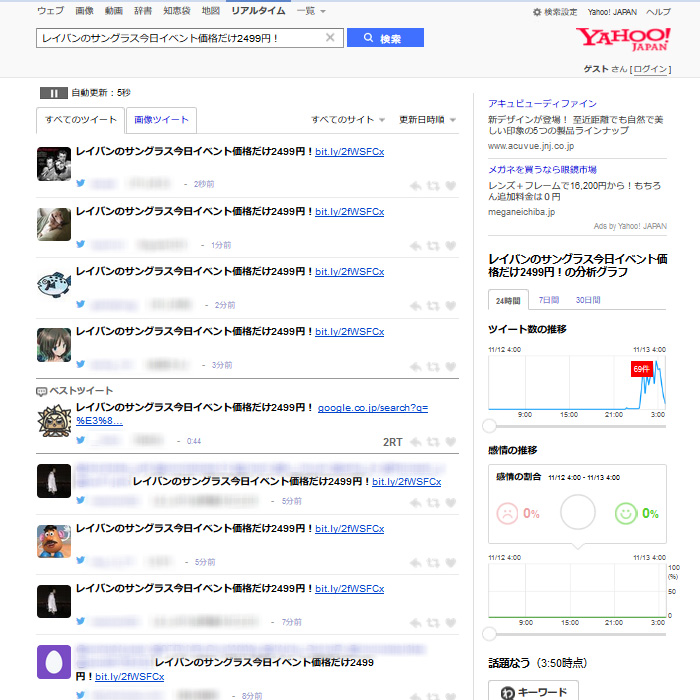This screenshot has width=700, height=700.
Task: Switch to the 画像ツイート tab
Action: [x=161, y=120]
